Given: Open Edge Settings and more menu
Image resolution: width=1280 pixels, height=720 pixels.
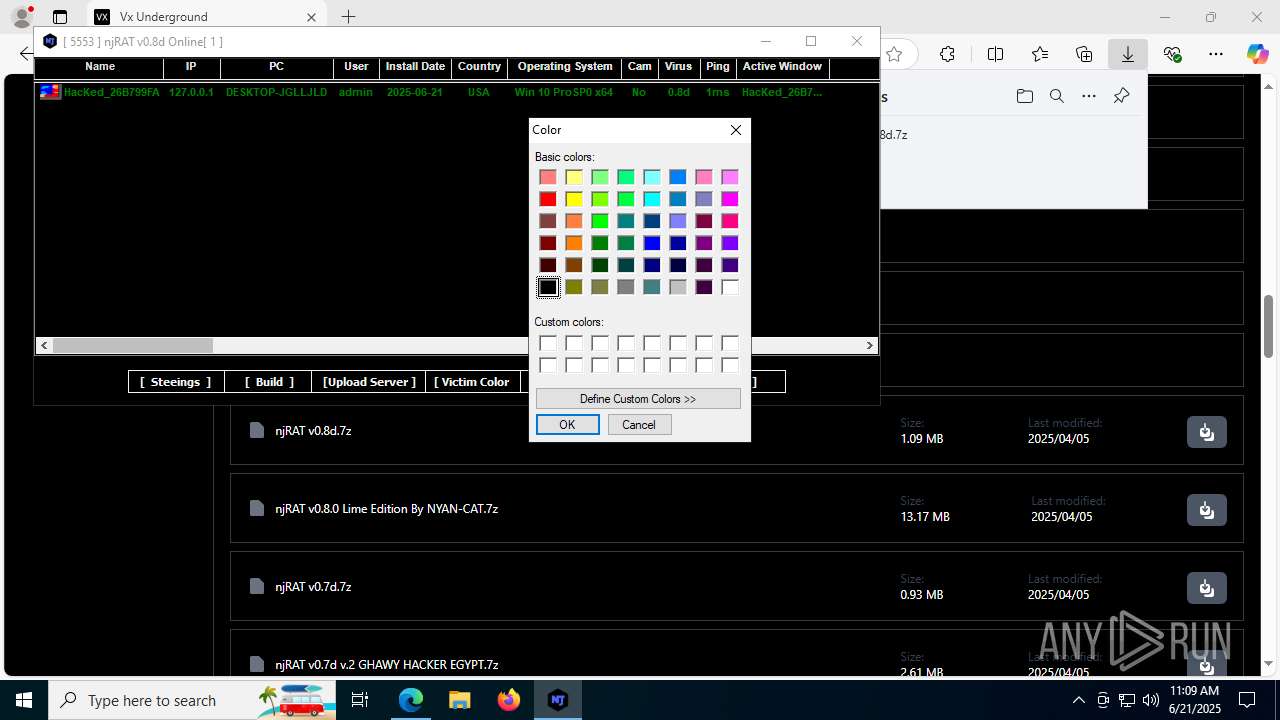Looking at the screenshot, I should pyautogui.click(x=1216, y=55).
